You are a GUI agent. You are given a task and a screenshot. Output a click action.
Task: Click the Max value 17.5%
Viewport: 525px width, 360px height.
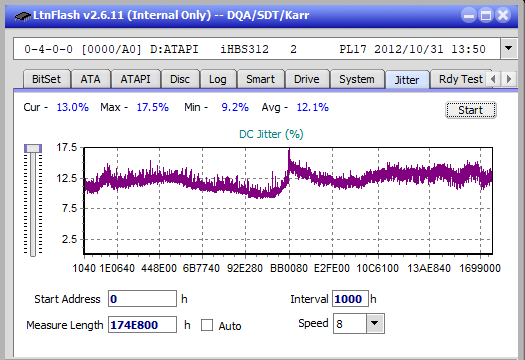(x=152, y=107)
